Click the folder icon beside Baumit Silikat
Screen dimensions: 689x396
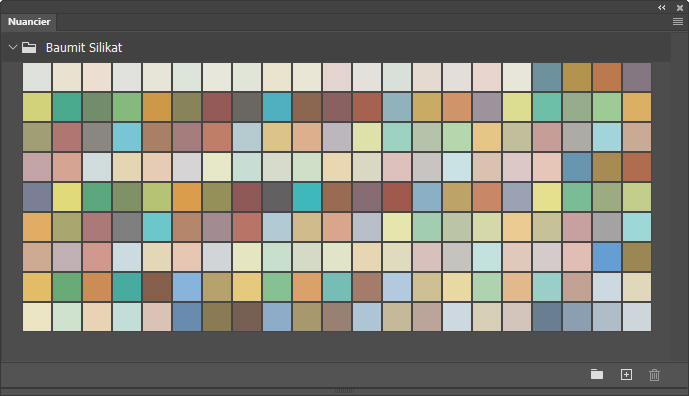click(x=29, y=47)
